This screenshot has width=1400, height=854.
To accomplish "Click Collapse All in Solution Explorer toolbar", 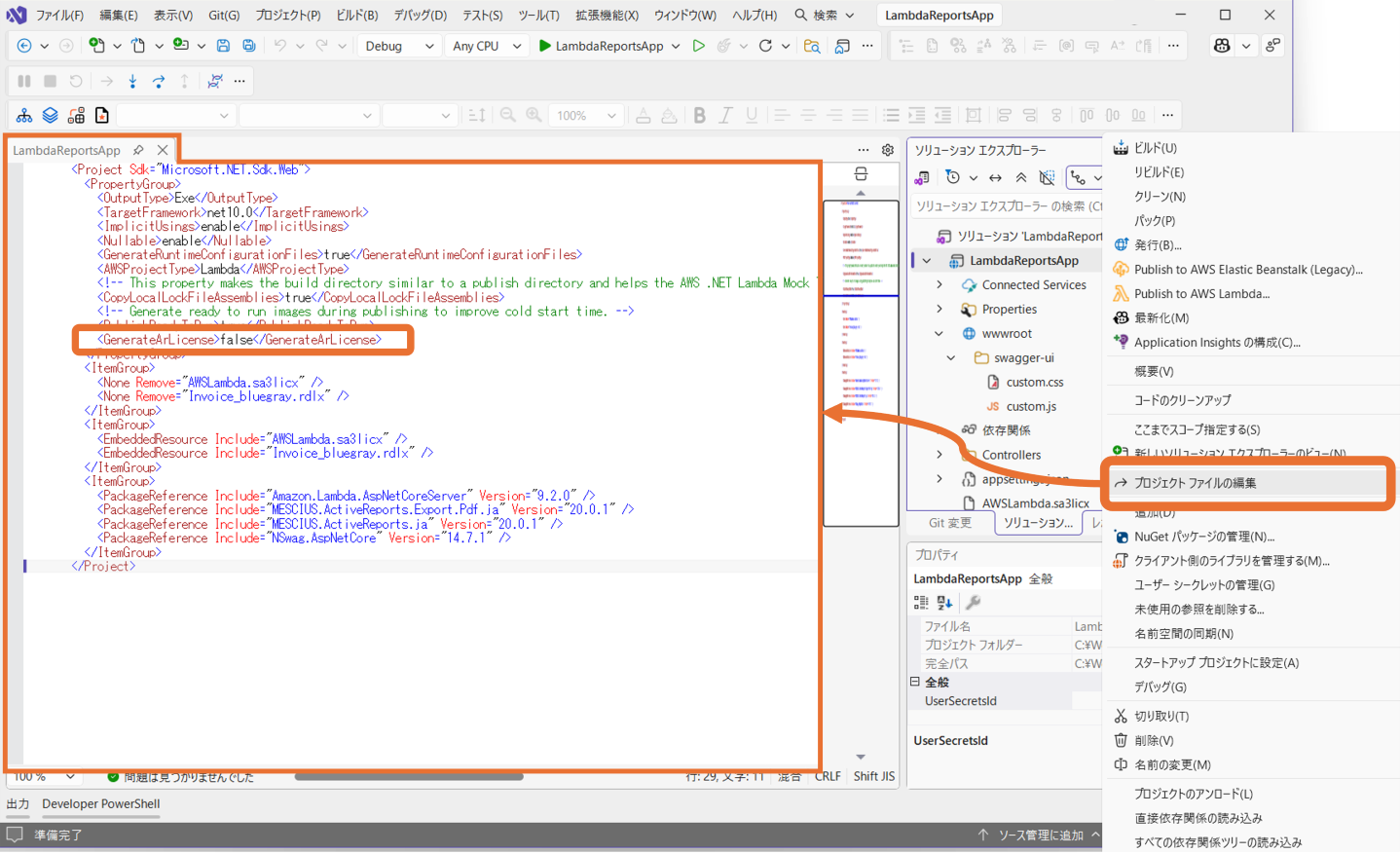I will click(1020, 177).
